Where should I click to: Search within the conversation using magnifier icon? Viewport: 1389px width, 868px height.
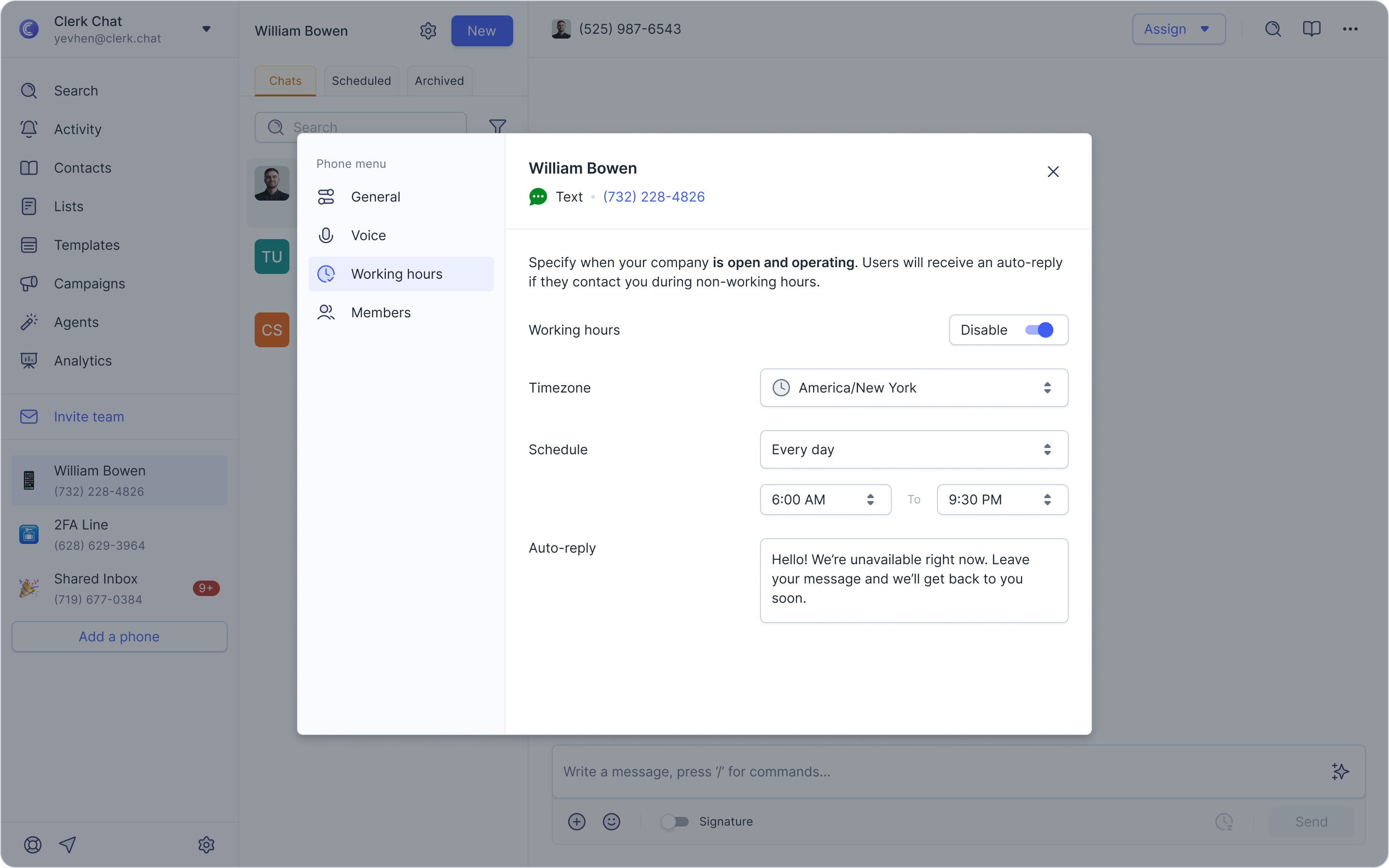[x=1273, y=29]
